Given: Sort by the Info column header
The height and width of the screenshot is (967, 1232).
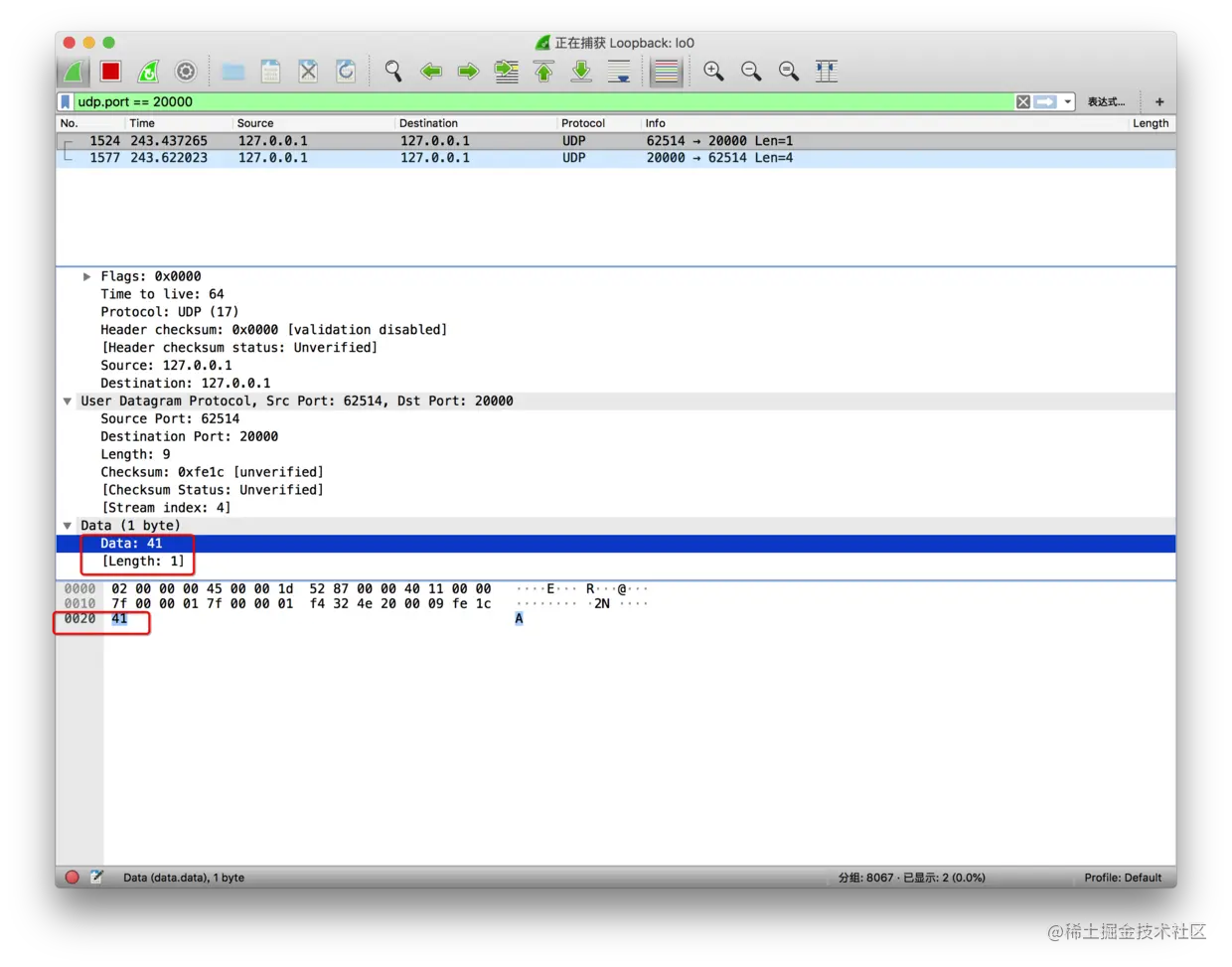Looking at the screenshot, I should point(884,123).
